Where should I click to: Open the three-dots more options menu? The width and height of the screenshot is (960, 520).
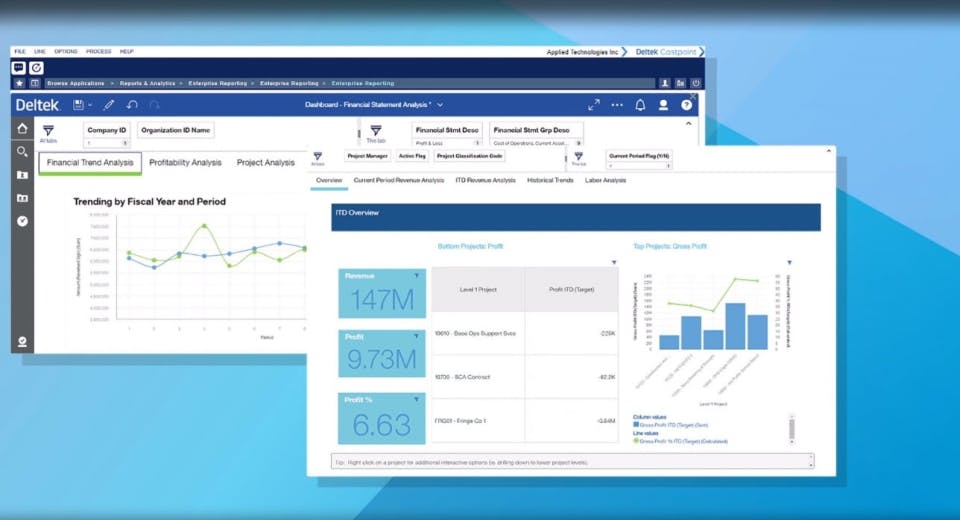(617, 105)
